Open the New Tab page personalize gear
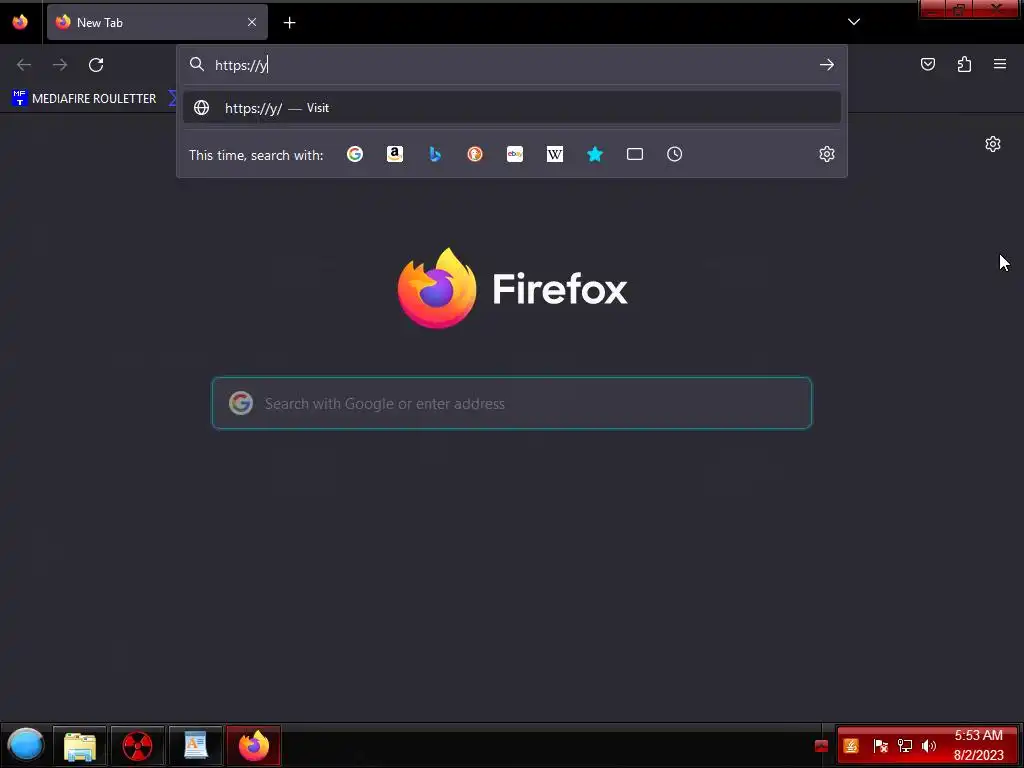This screenshot has width=1024, height=768. (993, 144)
